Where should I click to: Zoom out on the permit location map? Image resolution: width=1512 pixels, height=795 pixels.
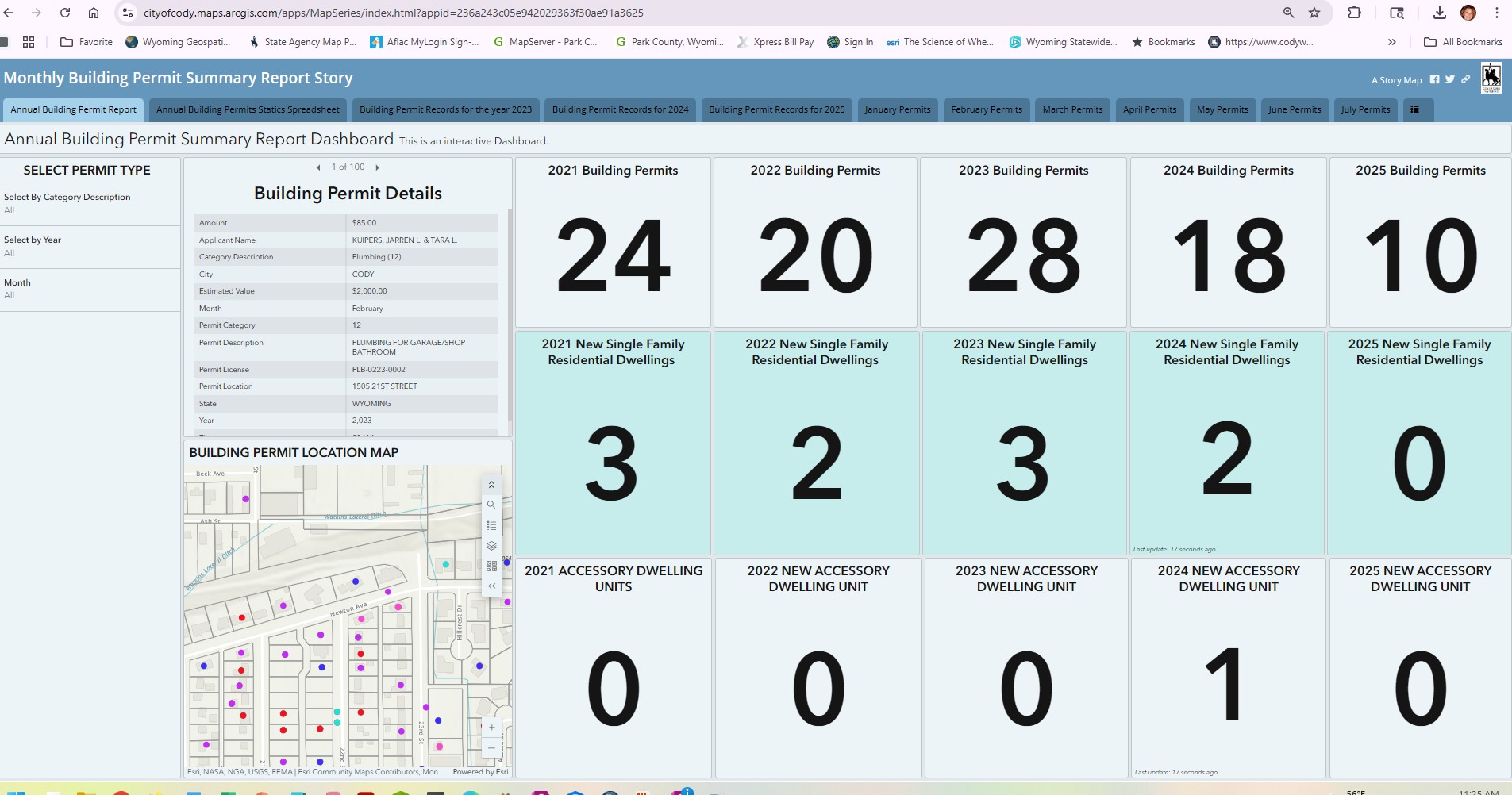(x=491, y=747)
